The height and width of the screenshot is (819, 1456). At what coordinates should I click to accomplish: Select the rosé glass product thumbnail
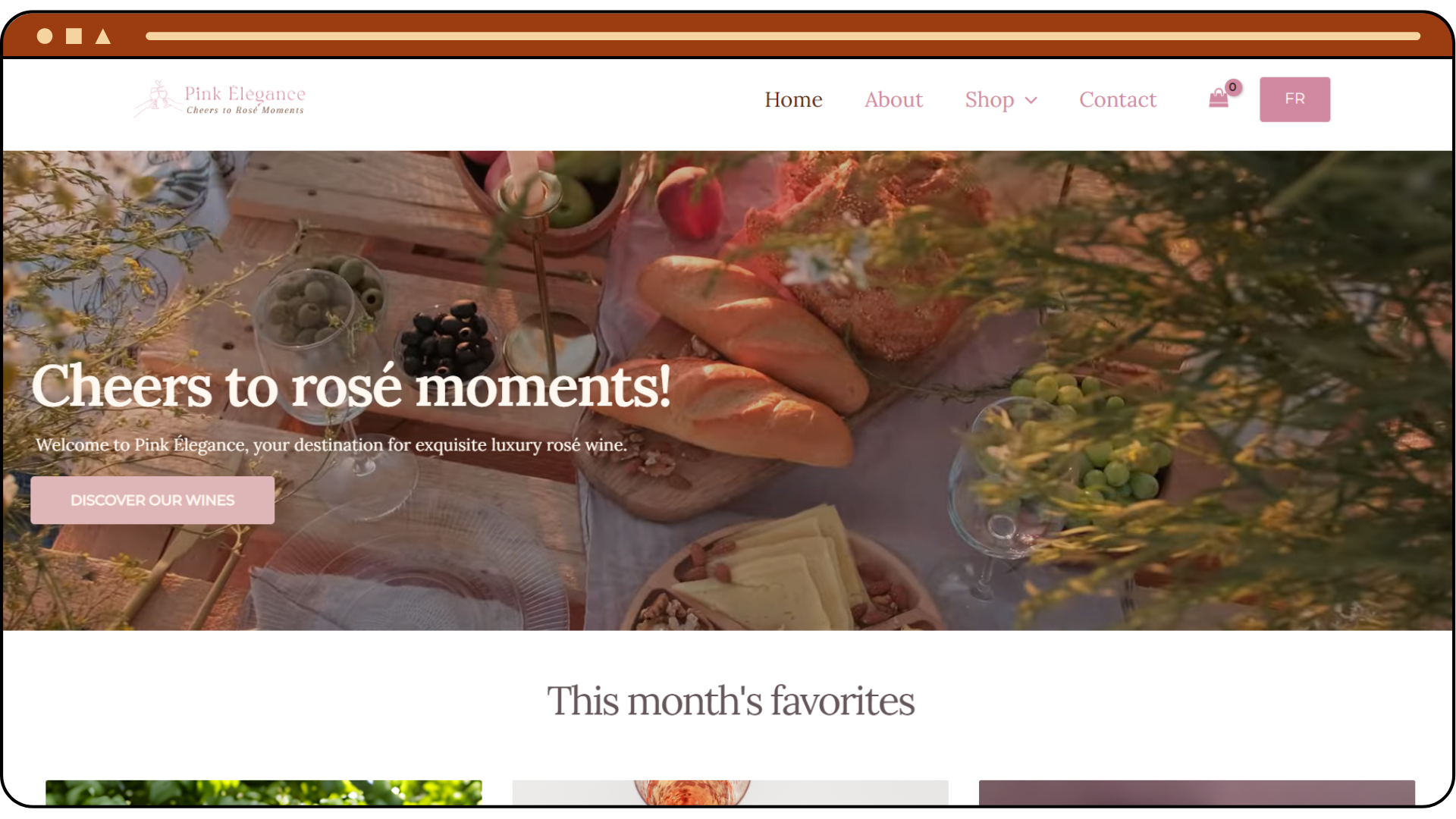point(730,792)
